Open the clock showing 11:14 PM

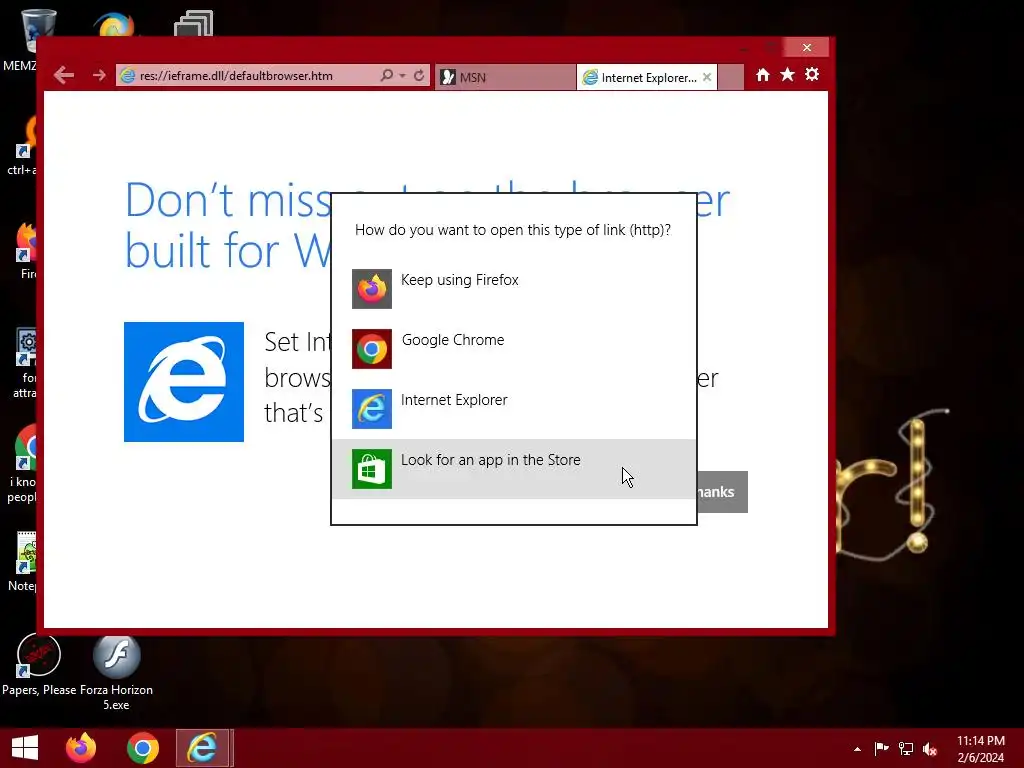(981, 748)
